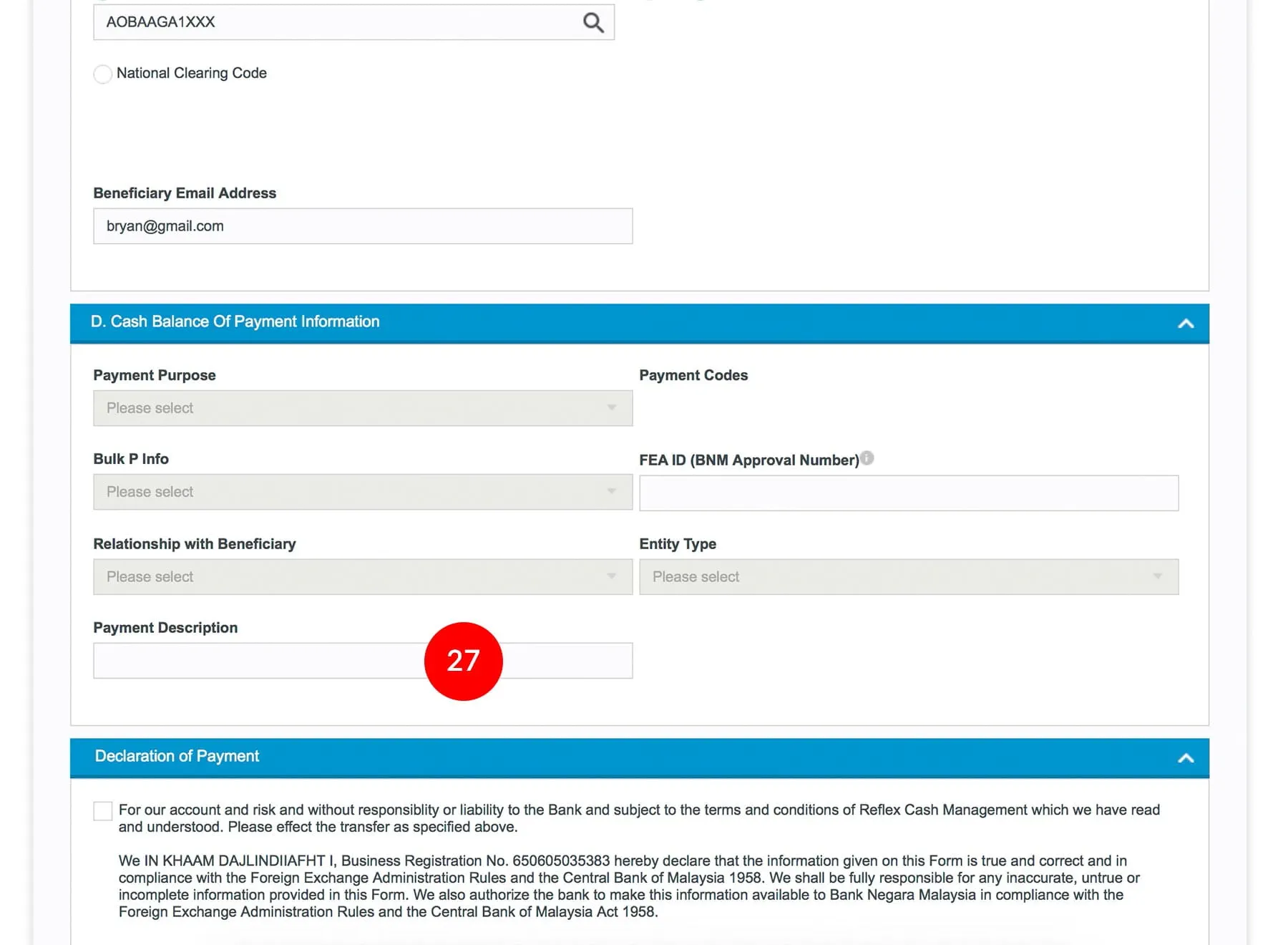Viewport: 1288px width, 945px height.
Task: Click into the Beneficiary Email Address field
Action: (x=362, y=226)
